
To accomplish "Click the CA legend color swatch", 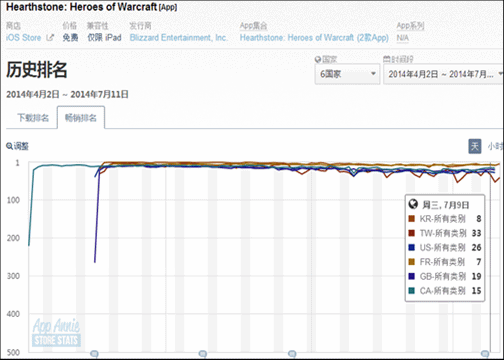I will (412, 291).
